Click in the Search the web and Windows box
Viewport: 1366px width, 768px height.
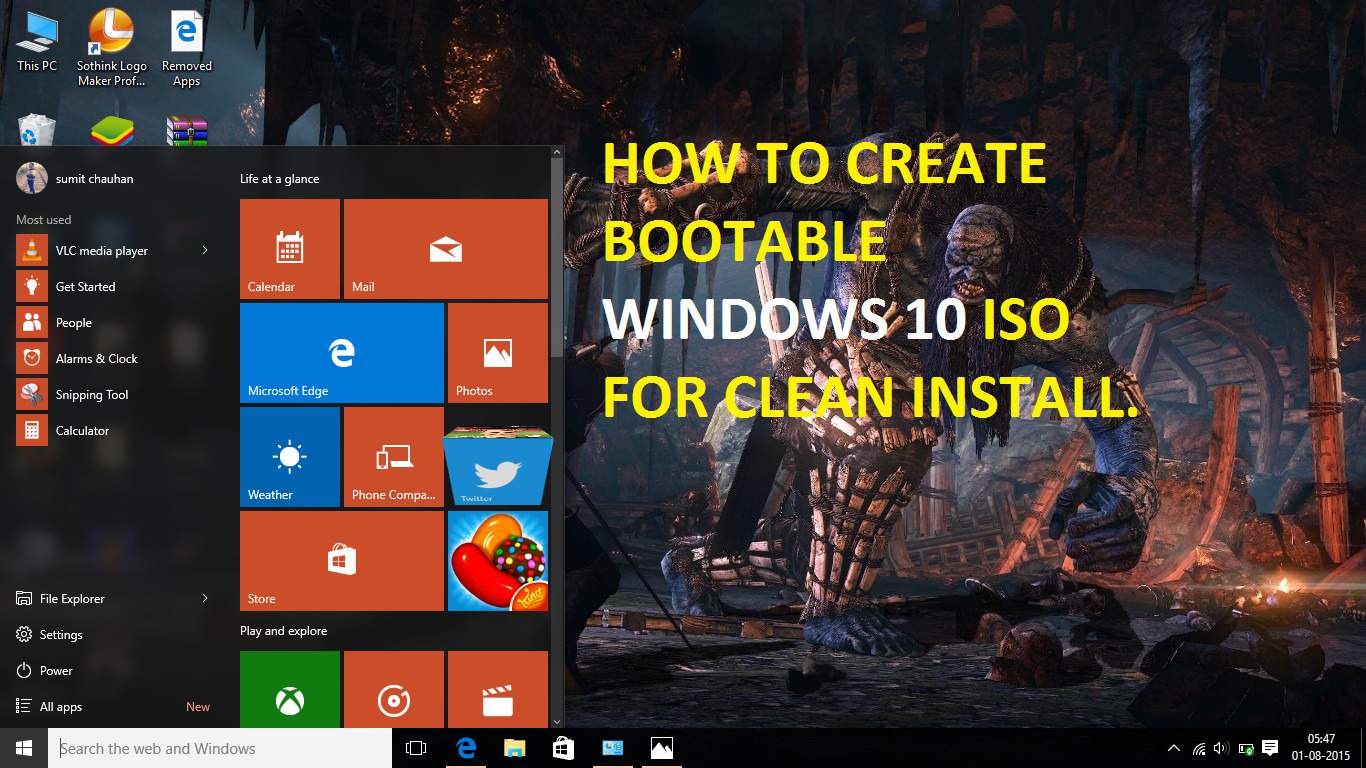pyautogui.click(x=220, y=748)
